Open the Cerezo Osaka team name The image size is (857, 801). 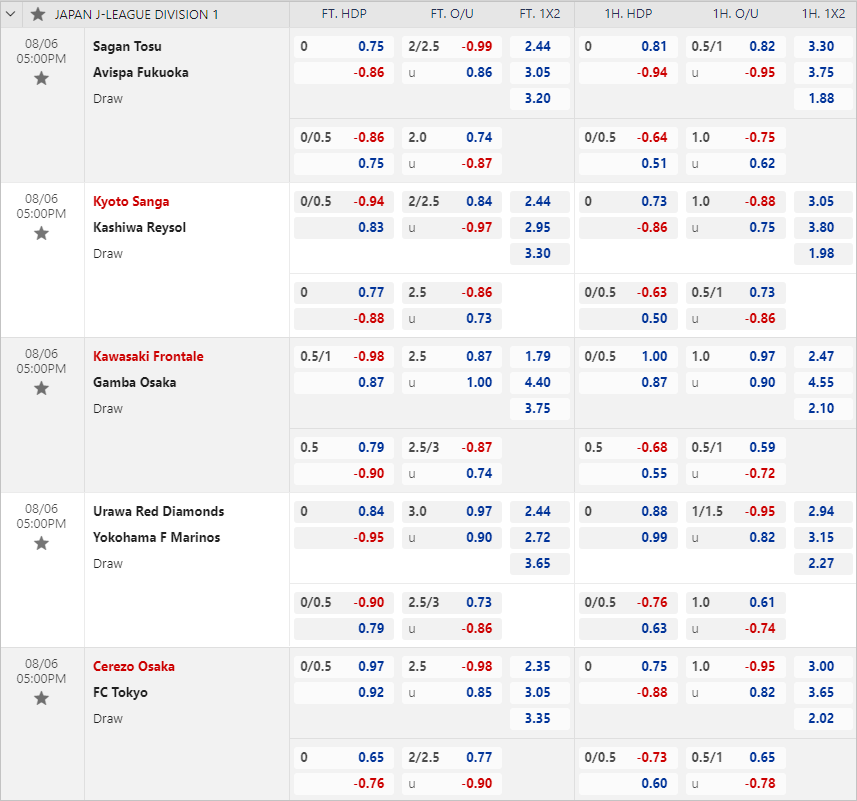tap(134, 667)
